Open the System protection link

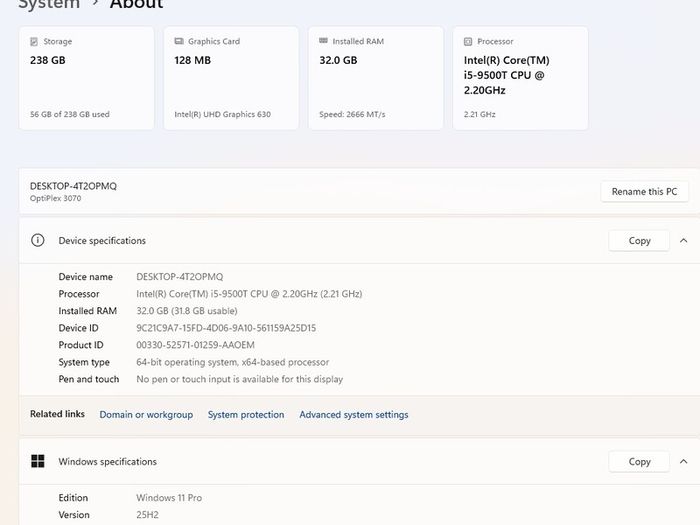(246, 415)
